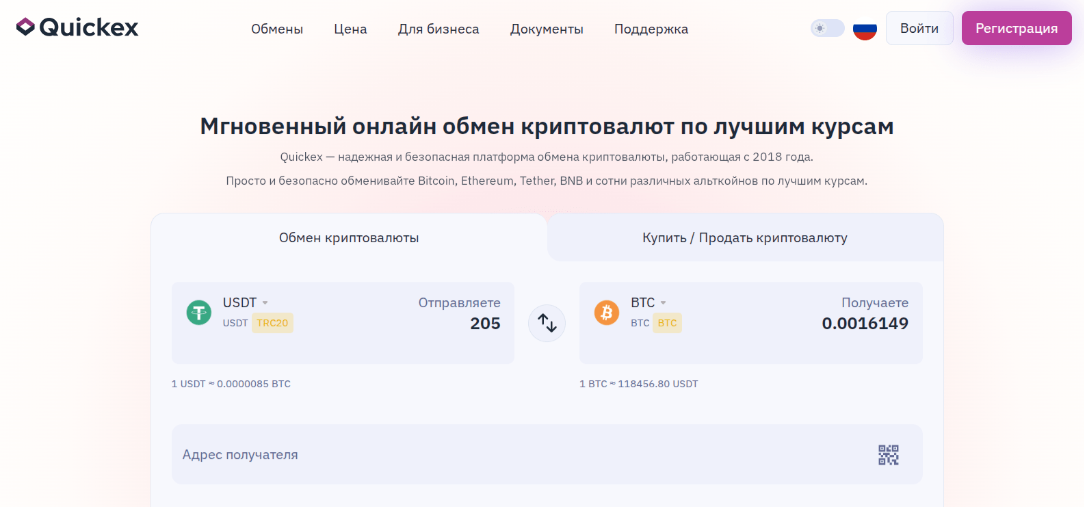Switch to the Купить / Продать криптовалюту tab
The image size is (1084, 507).
(x=745, y=238)
